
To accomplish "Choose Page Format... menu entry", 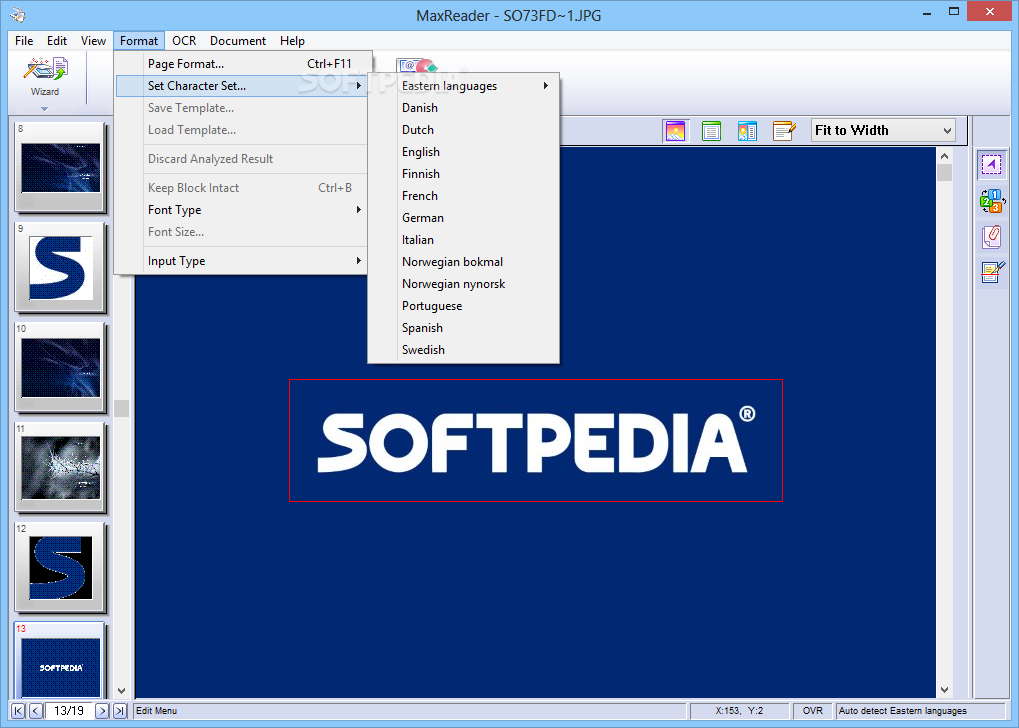I will click(242, 64).
